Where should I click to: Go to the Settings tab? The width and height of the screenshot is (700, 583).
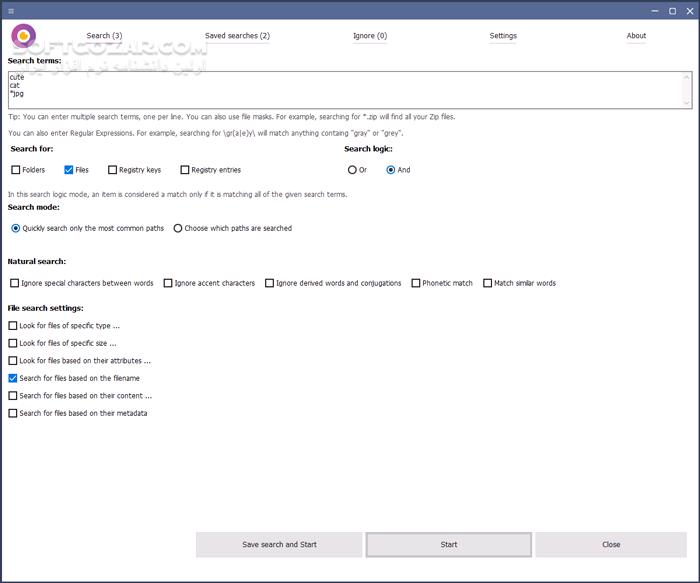503,36
